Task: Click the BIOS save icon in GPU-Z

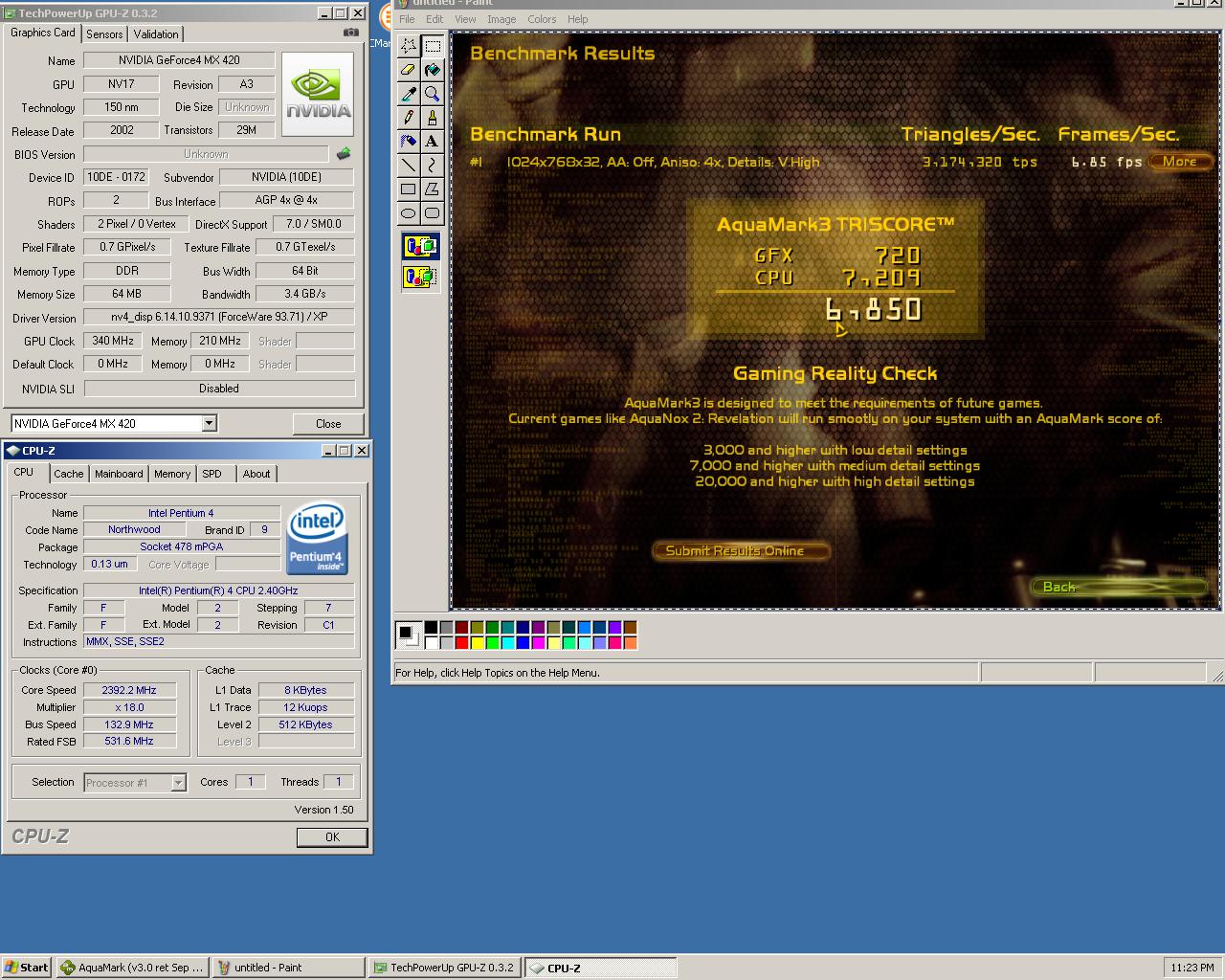Action: point(344,153)
